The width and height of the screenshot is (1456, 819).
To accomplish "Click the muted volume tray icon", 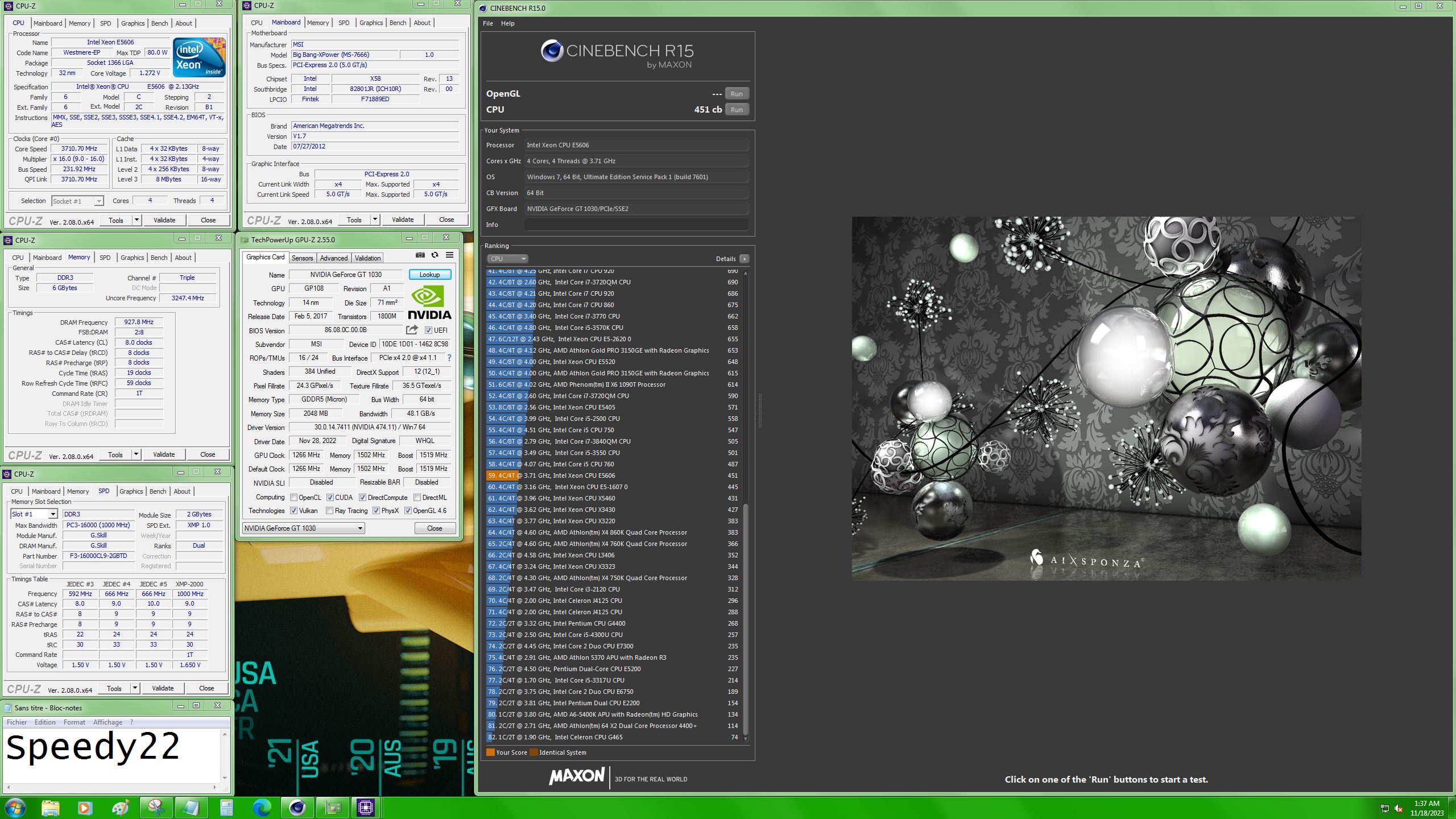I will 1399,808.
